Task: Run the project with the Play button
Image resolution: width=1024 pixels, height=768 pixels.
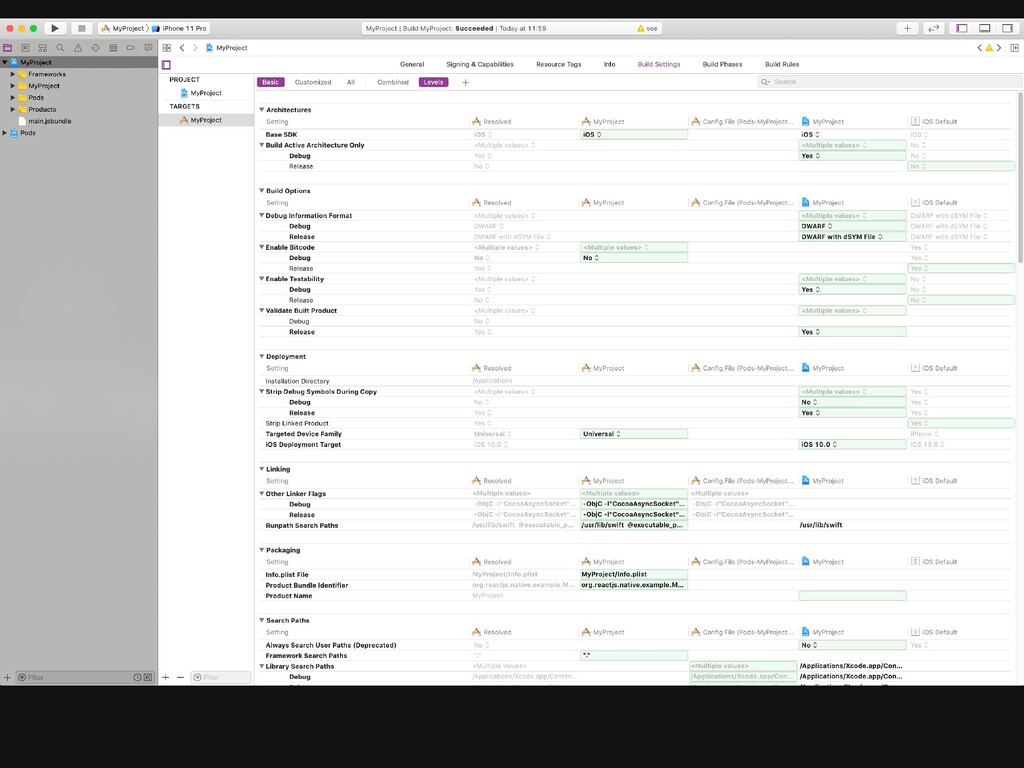Action: tap(55, 28)
